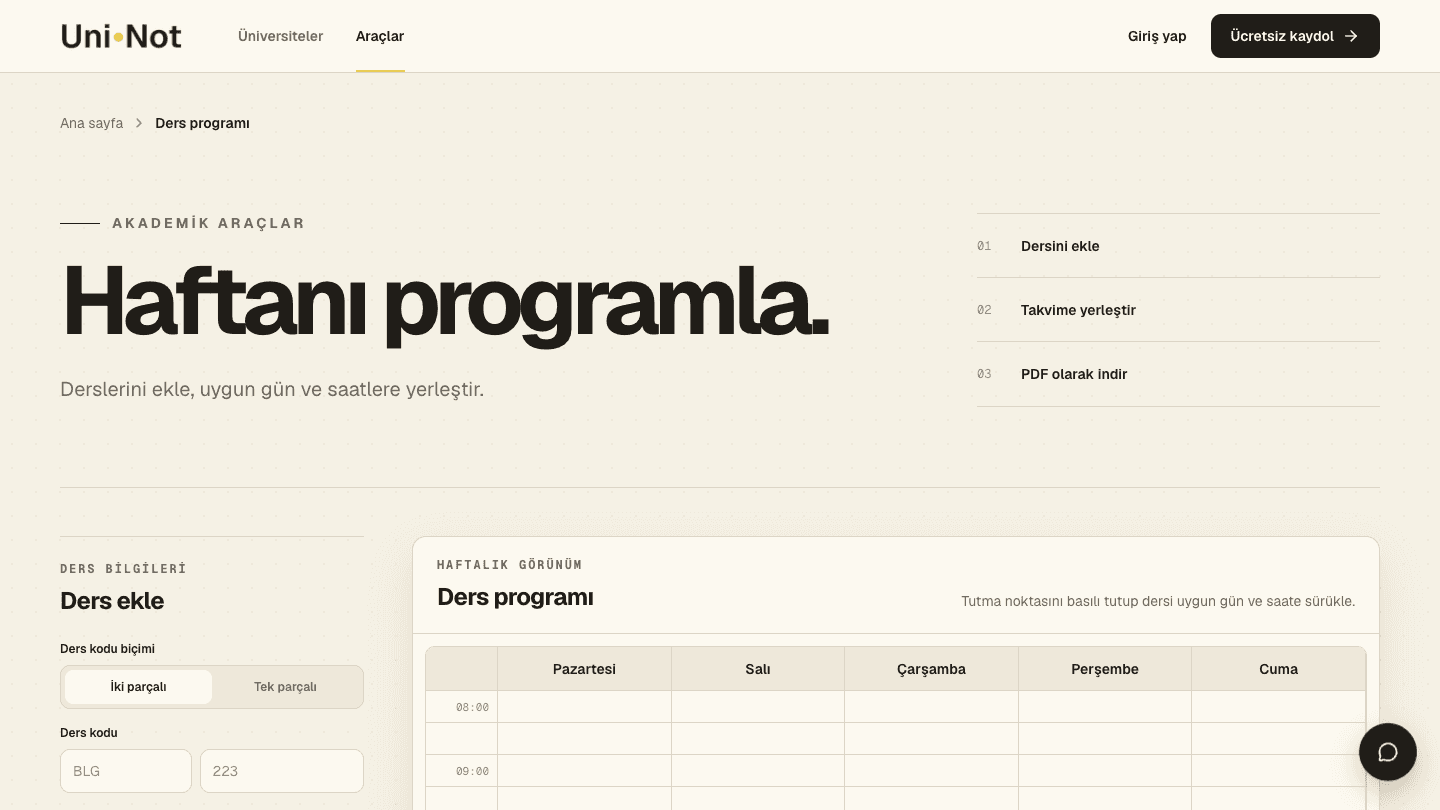Image resolution: width=1440 pixels, height=810 pixels.
Task: Click the Haftanı programla headline
Action: pyautogui.click(x=446, y=302)
